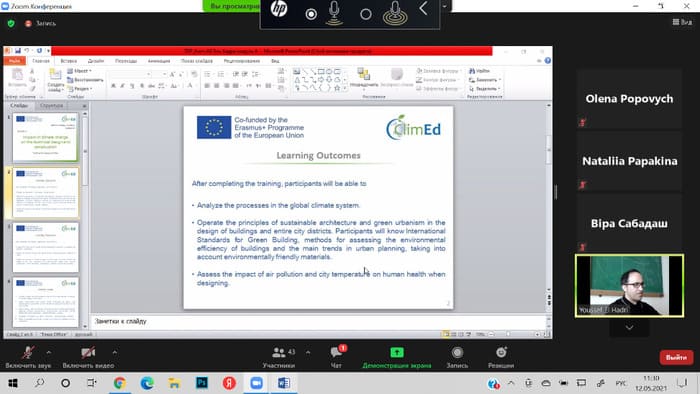The height and width of the screenshot is (394, 700).
Task: Open the Чат chat panel
Action: pyautogui.click(x=336, y=357)
